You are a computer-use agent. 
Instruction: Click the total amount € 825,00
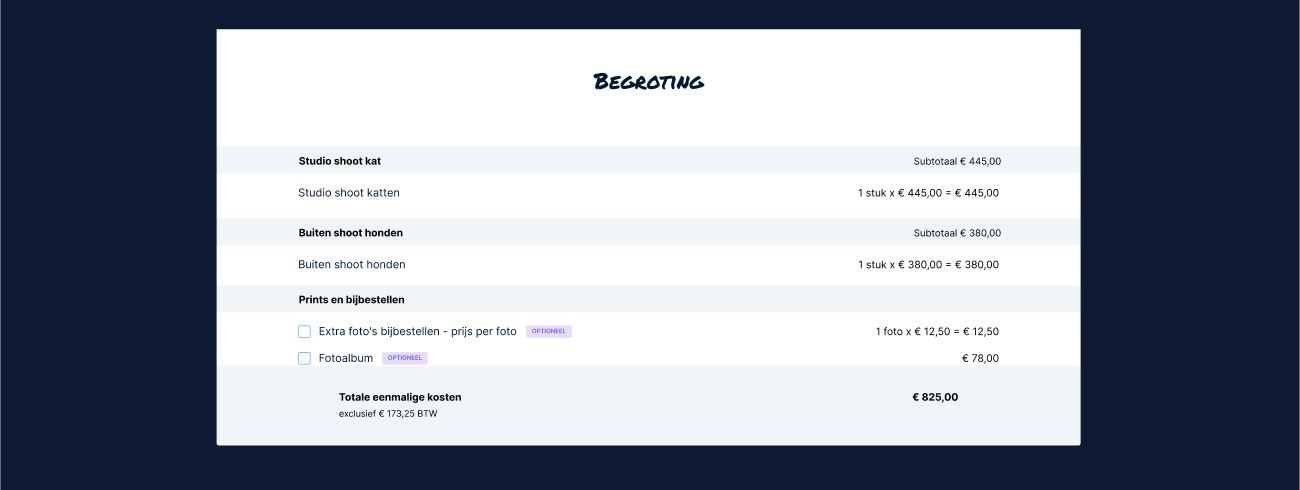[x=935, y=397]
